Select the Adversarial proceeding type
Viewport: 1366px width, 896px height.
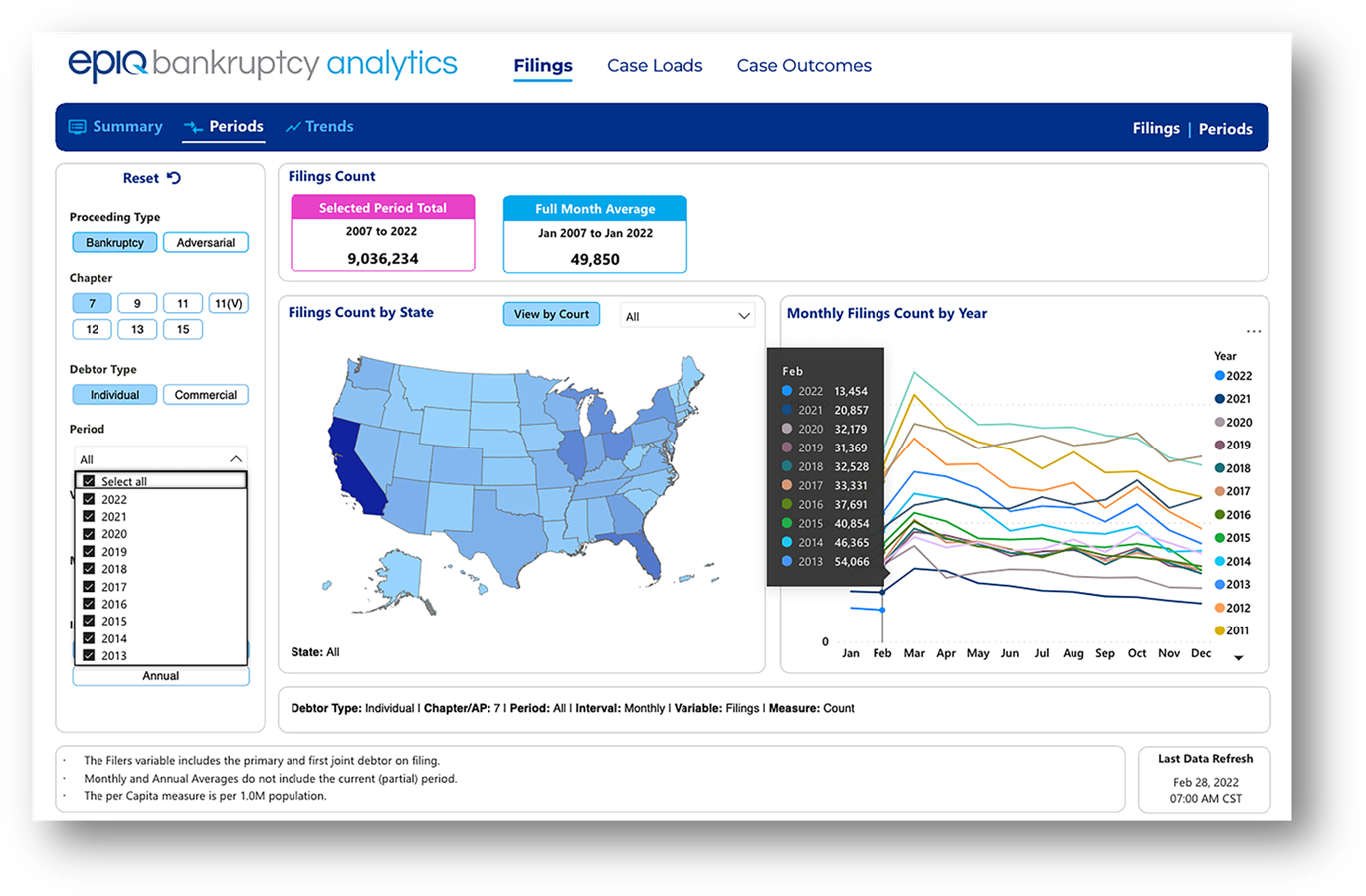point(206,242)
